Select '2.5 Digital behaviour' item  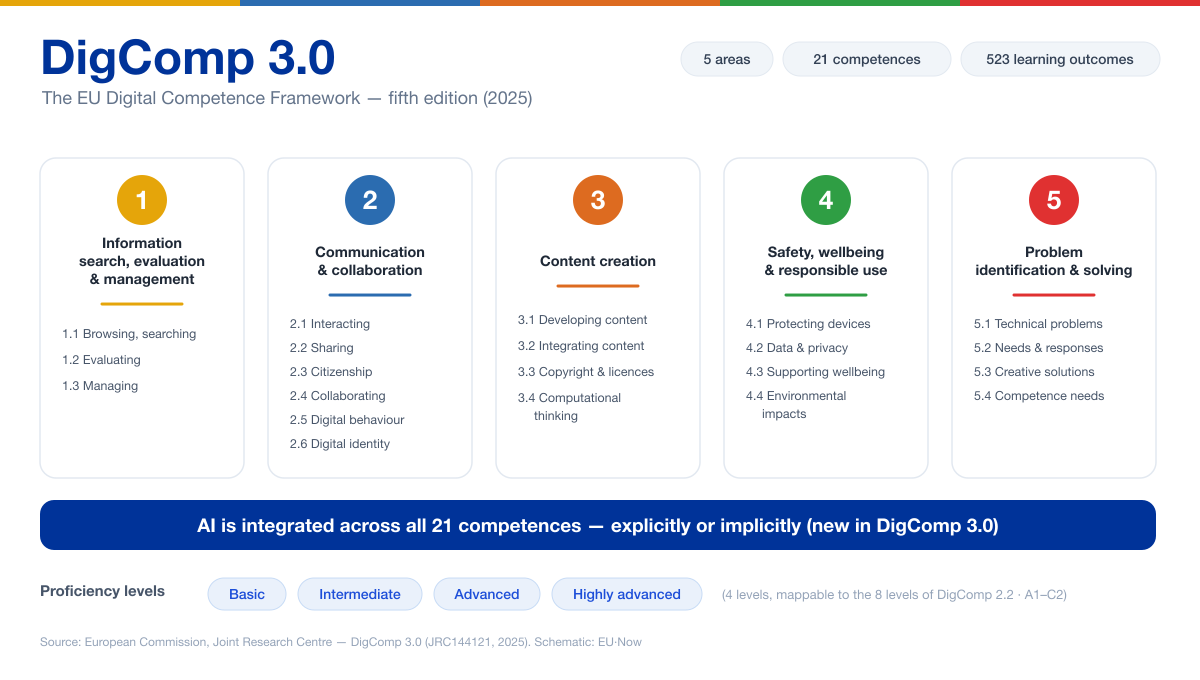point(347,420)
